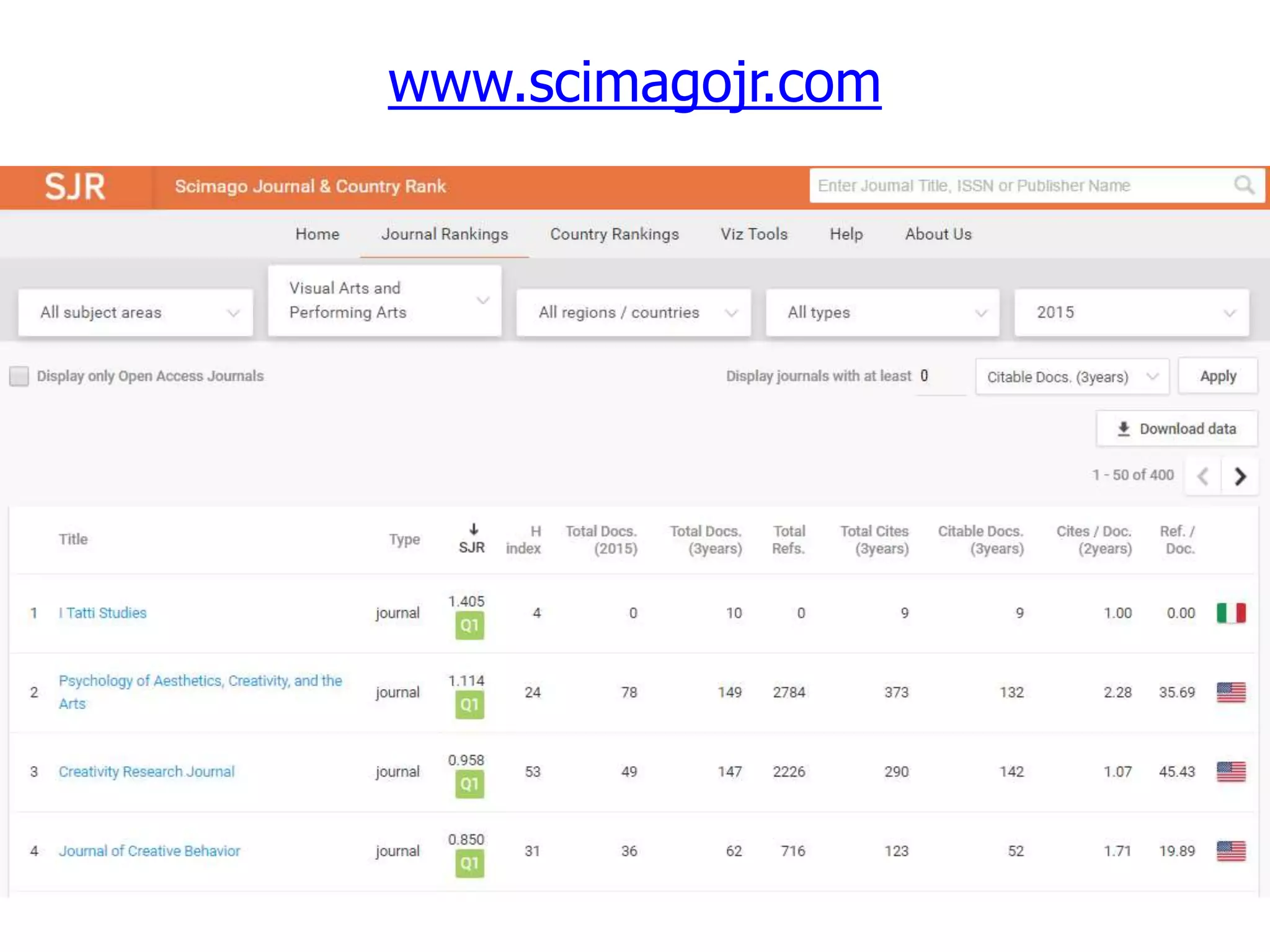Click the Q1 badge under SJR 1.114
The image size is (1270, 952).
(x=469, y=705)
